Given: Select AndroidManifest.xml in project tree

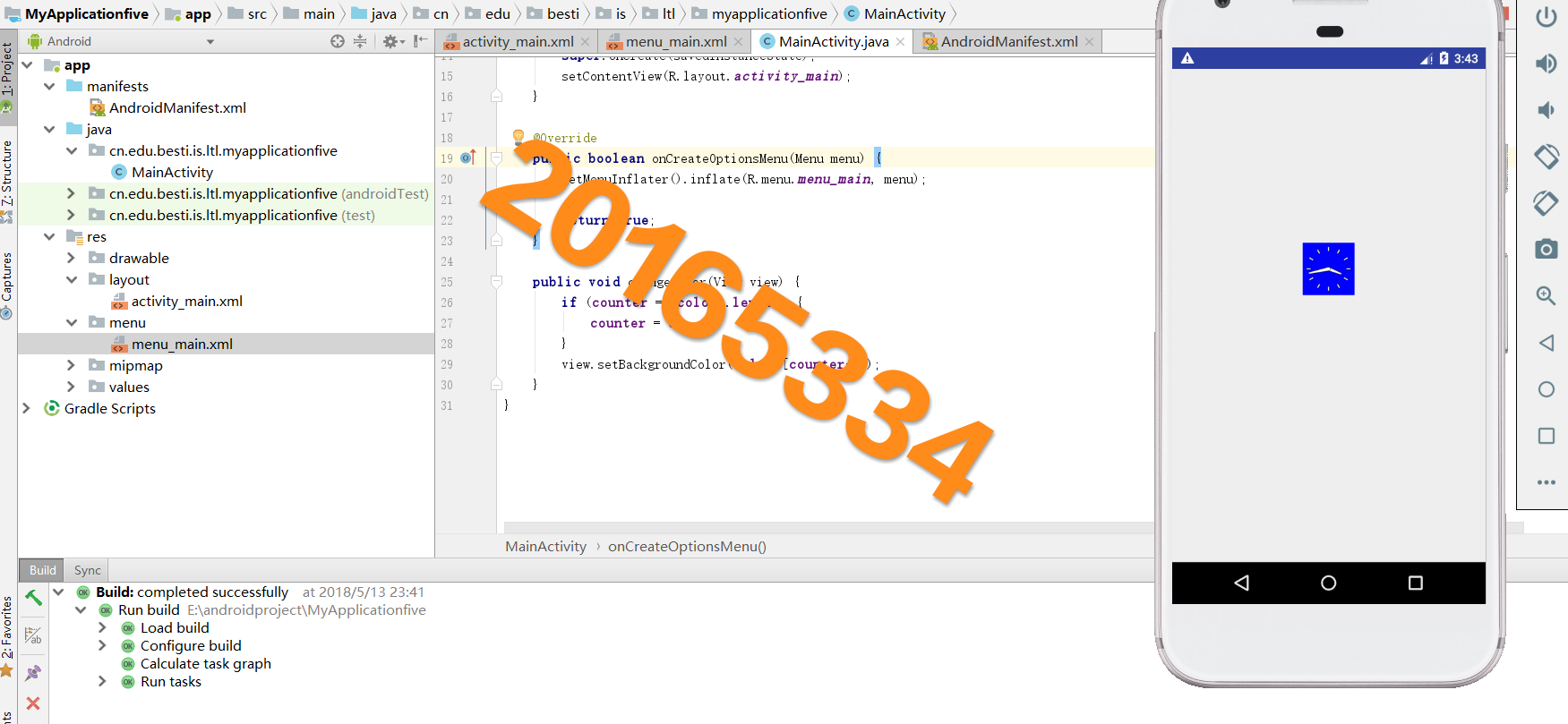Looking at the screenshot, I should [177, 108].
